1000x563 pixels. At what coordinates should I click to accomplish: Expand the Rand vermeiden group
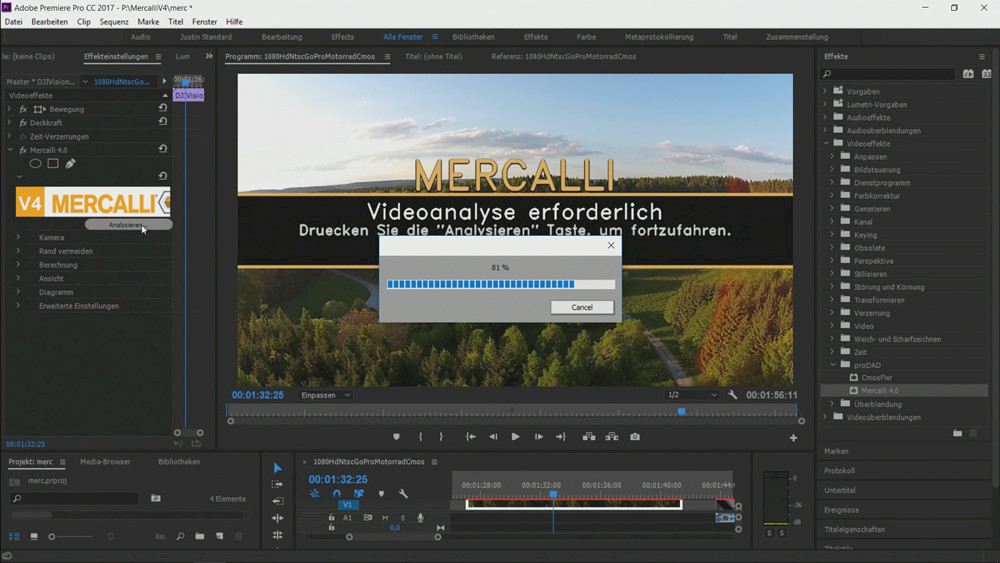click(x=18, y=251)
